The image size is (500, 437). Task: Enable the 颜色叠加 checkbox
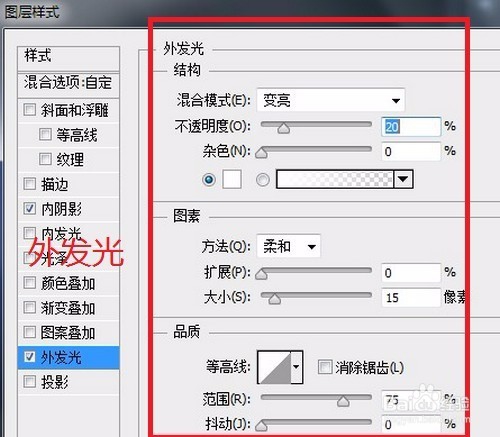[x=30, y=283]
